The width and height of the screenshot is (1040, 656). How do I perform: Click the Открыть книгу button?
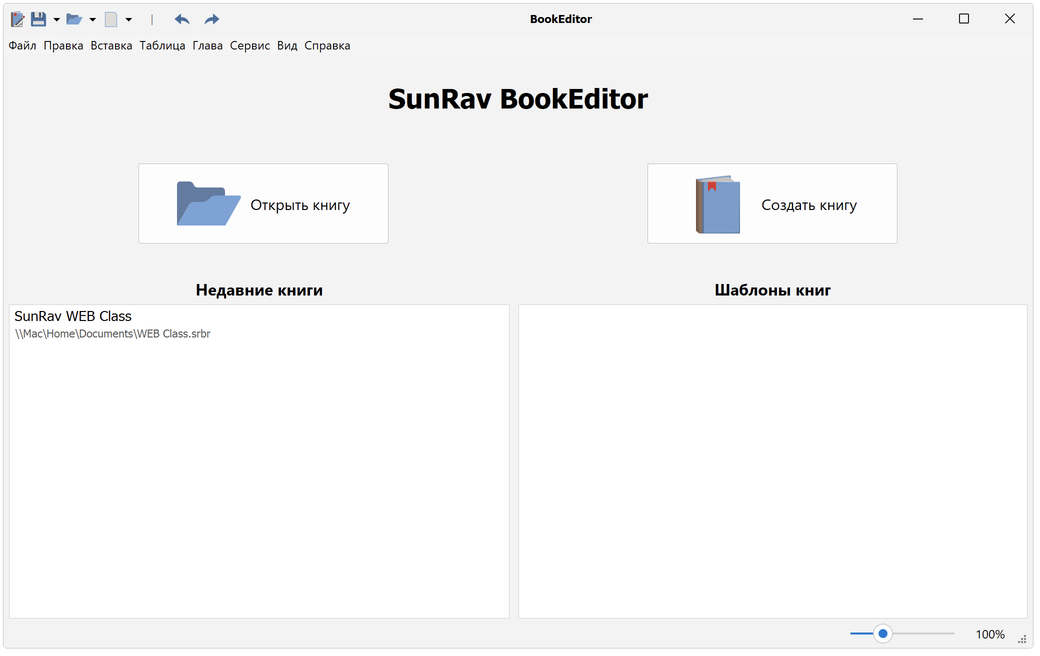(263, 204)
